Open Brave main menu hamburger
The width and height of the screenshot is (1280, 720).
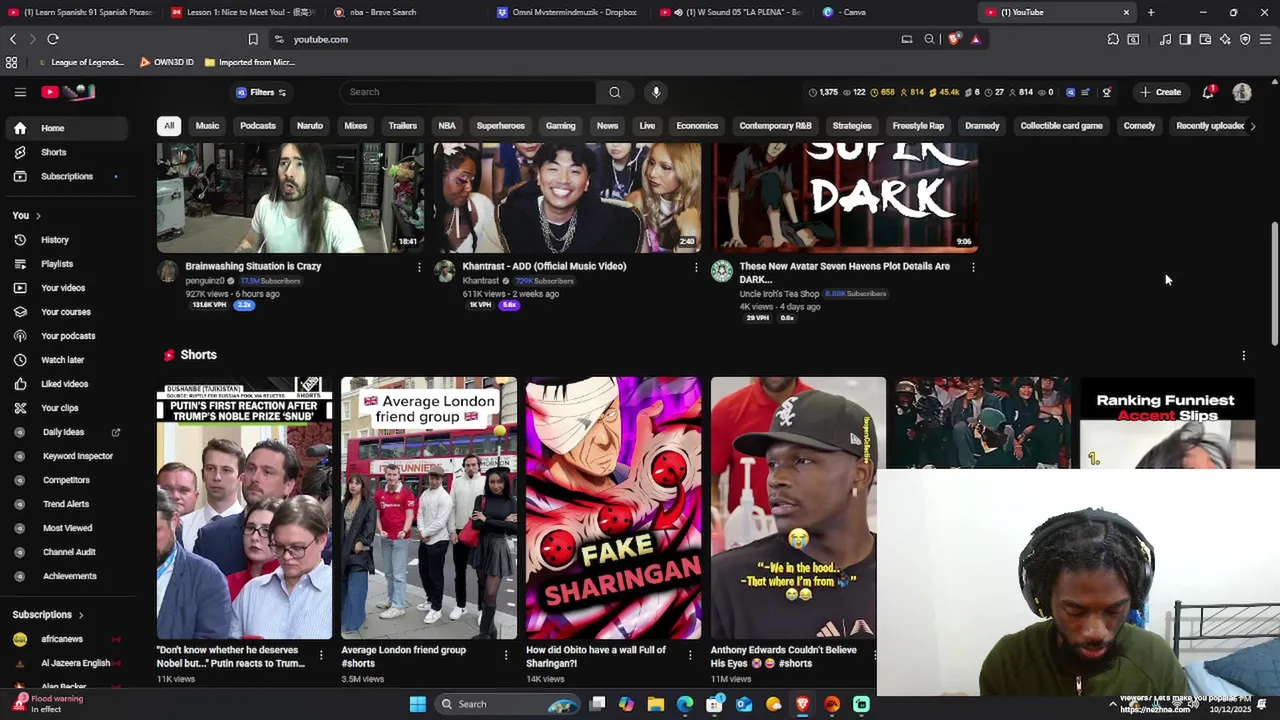[x=1265, y=39]
